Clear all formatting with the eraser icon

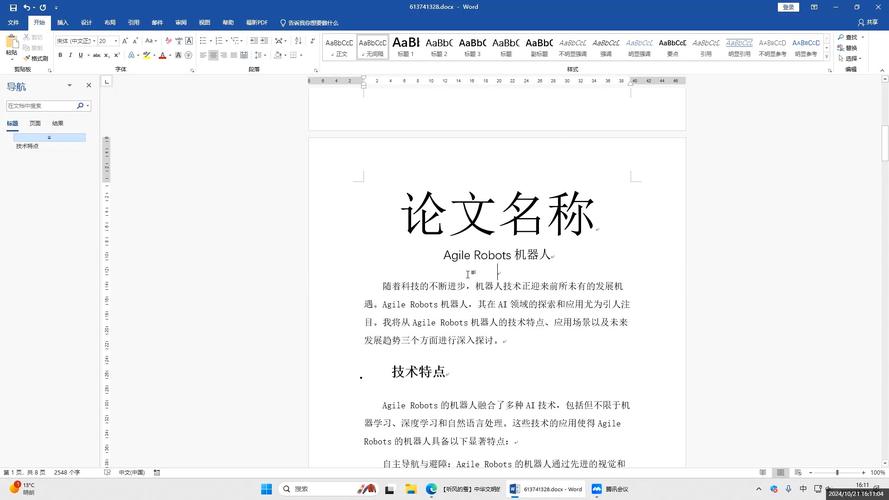168,41
